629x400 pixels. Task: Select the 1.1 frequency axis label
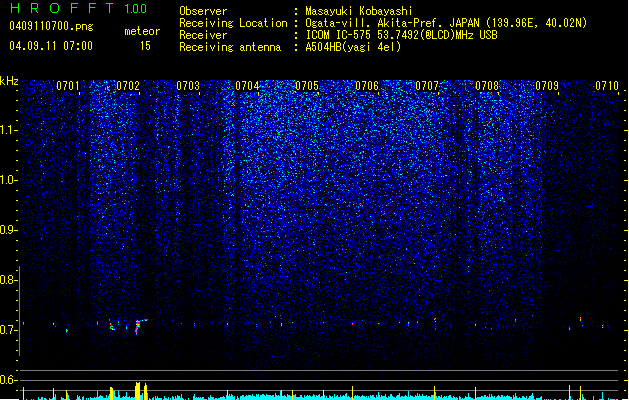coord(8,130)
